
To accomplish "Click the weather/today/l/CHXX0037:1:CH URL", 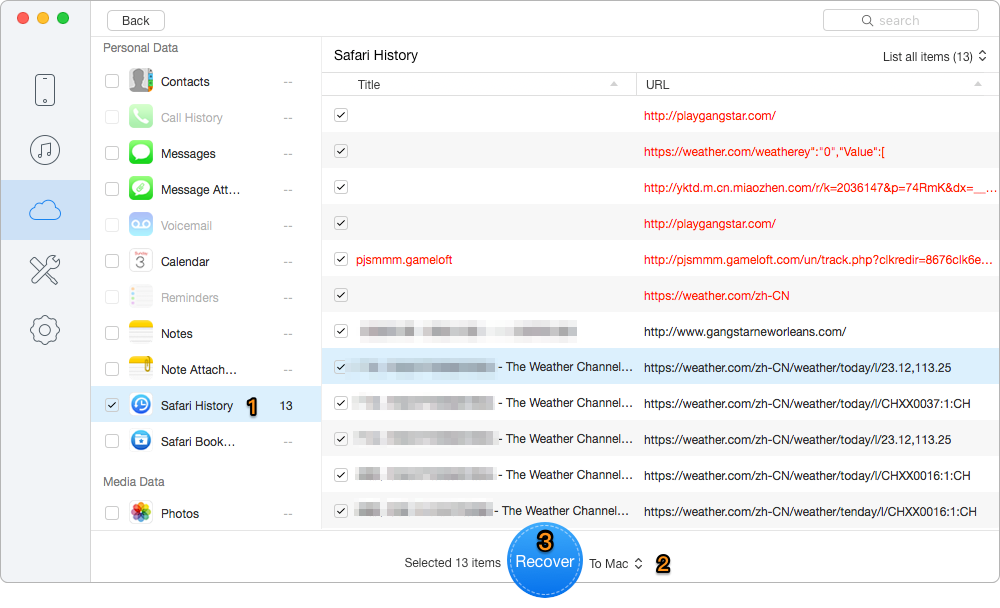I will [807, 403].
